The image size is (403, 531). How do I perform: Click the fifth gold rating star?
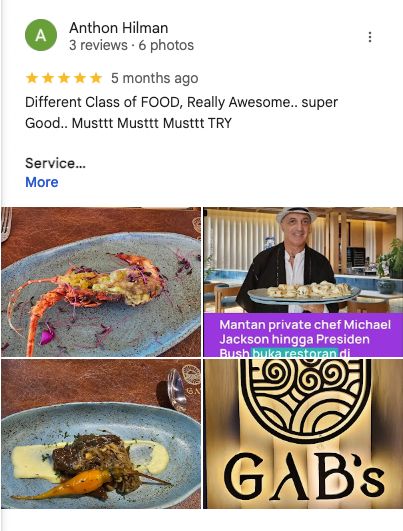96,78
